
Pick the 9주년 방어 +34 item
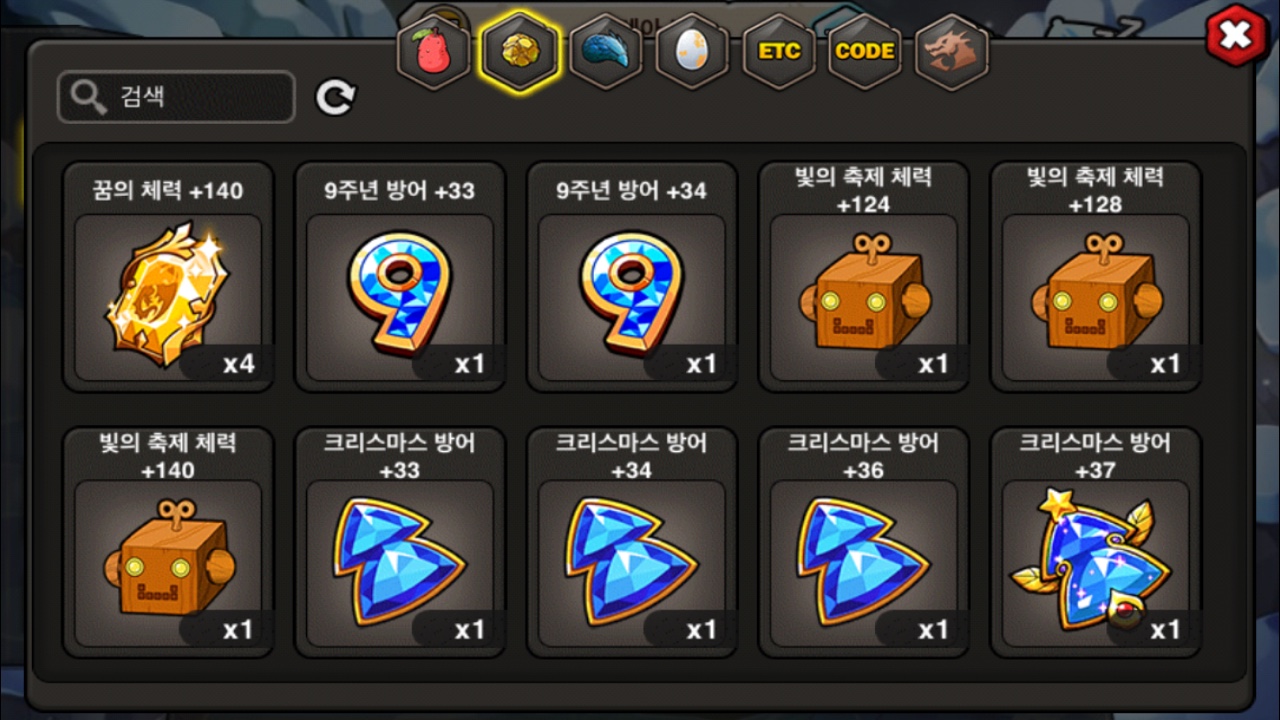[x=632, y=276]
